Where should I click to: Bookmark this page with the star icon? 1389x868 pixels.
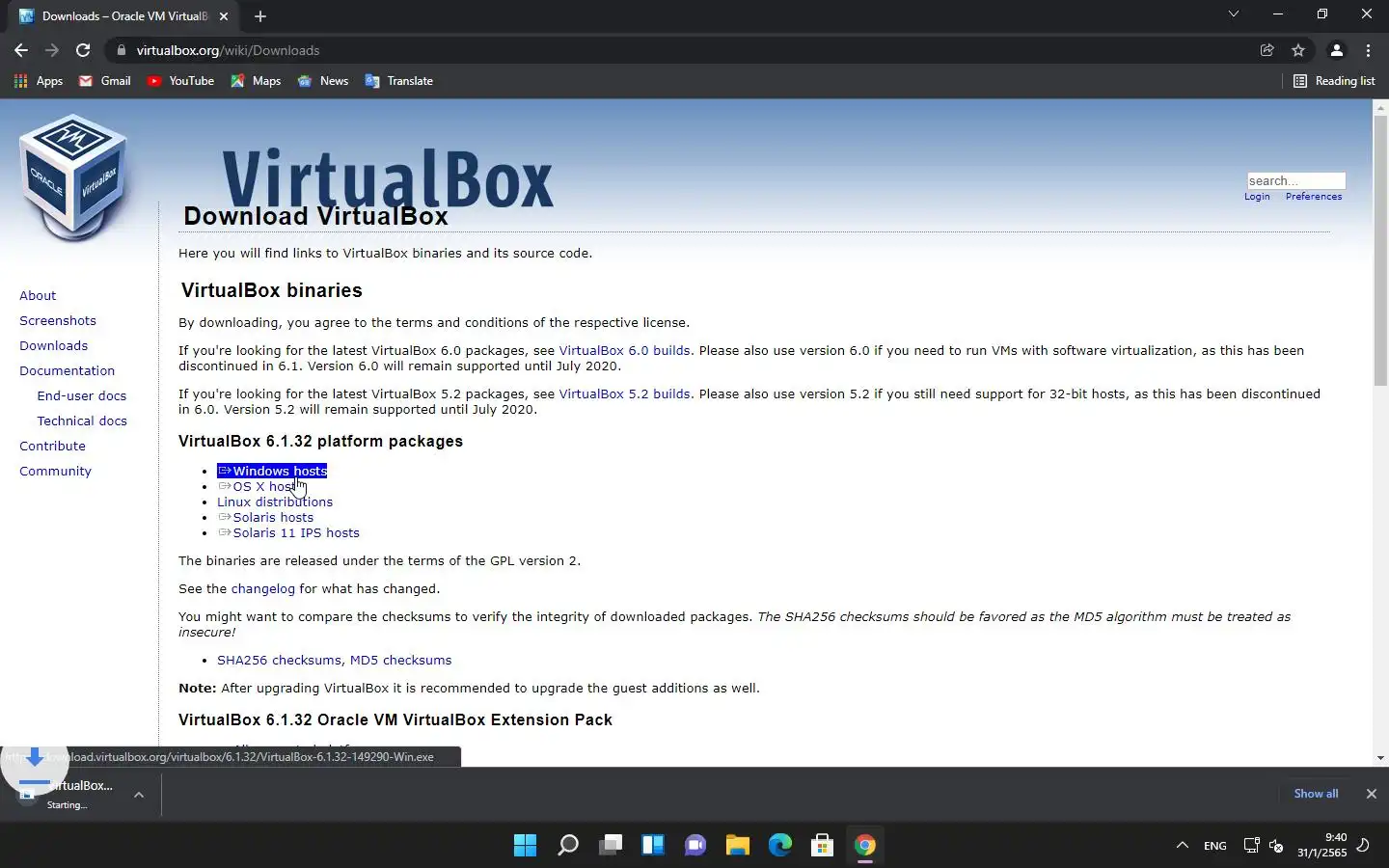click(x=1298, y=50)
